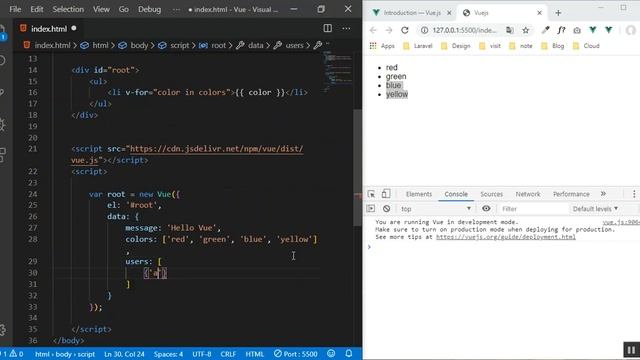
Task: Click the color picker eyedropper extension
Action: (545, 30)
